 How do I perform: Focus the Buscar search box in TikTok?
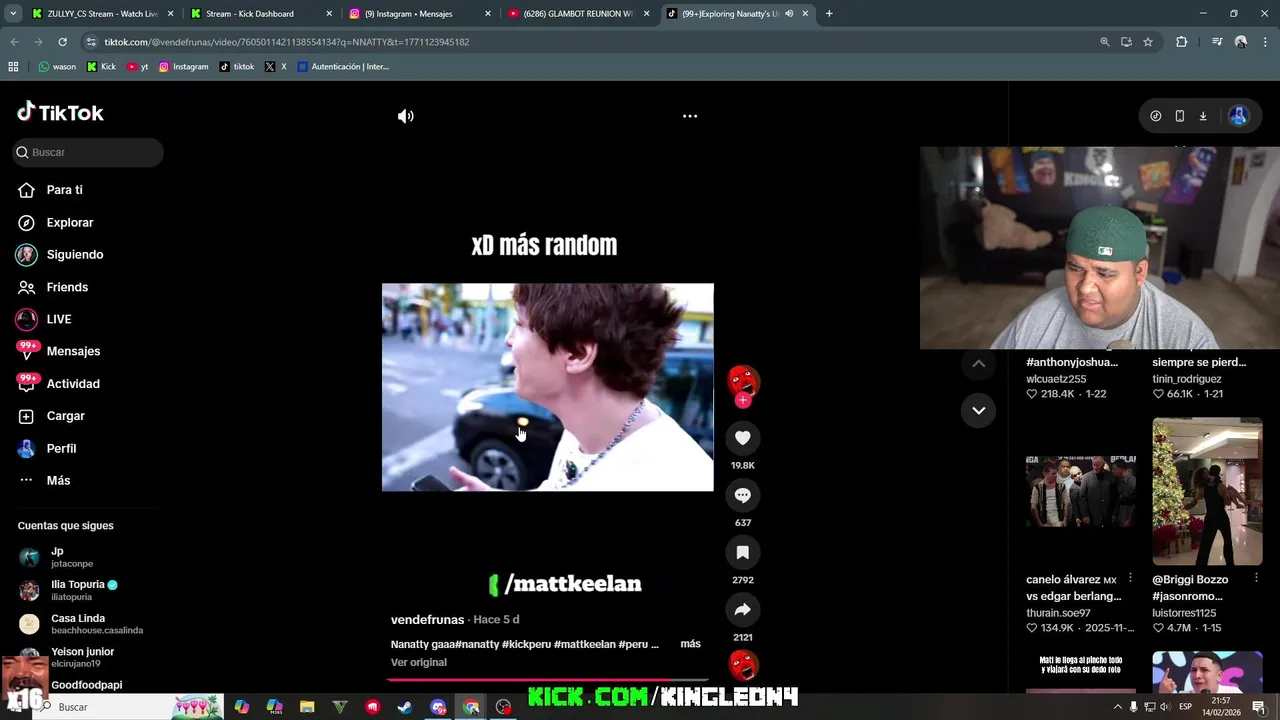pos(88,152)
